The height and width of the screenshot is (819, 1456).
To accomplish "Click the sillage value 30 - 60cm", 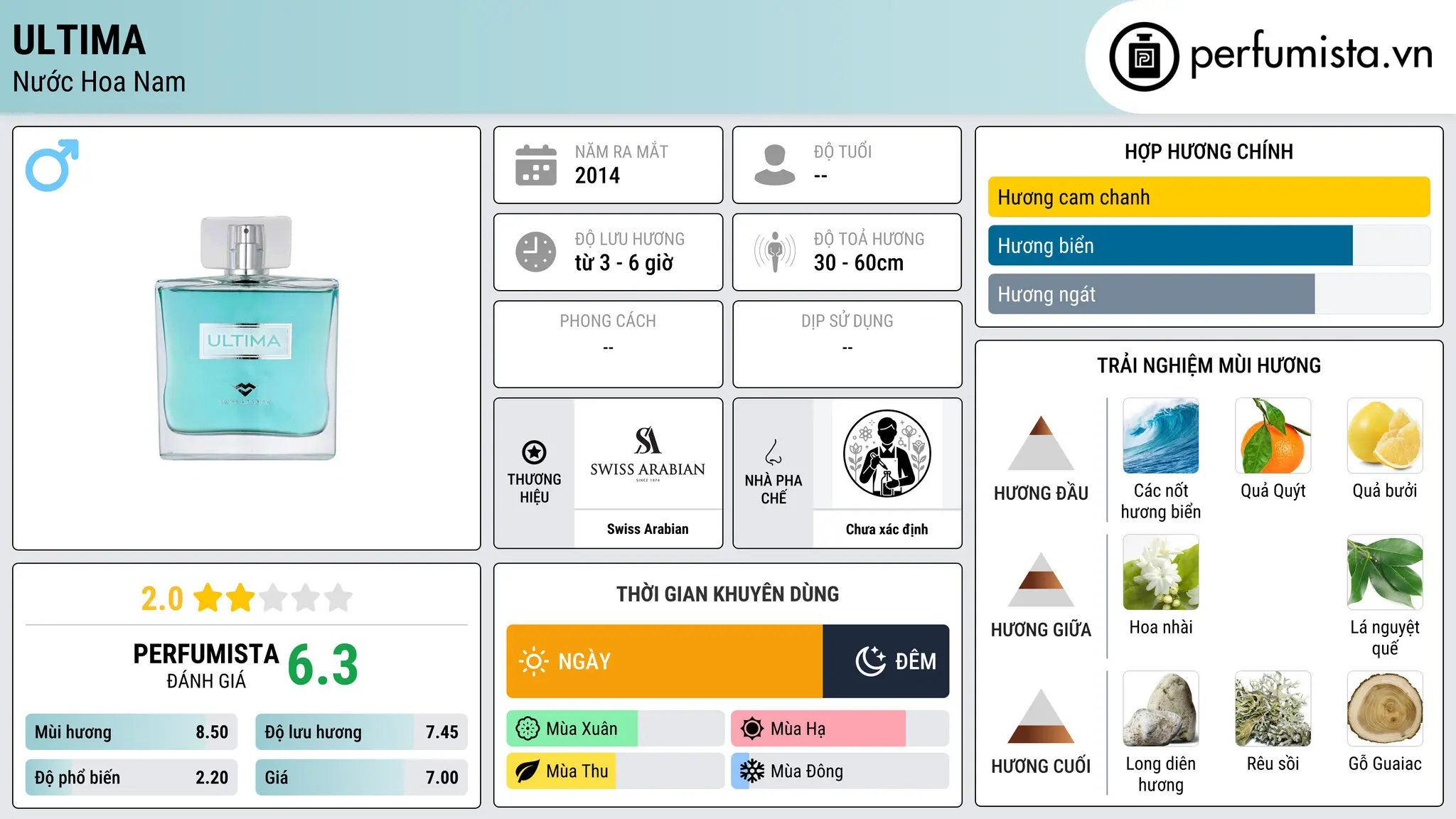I will pos(859,263).
